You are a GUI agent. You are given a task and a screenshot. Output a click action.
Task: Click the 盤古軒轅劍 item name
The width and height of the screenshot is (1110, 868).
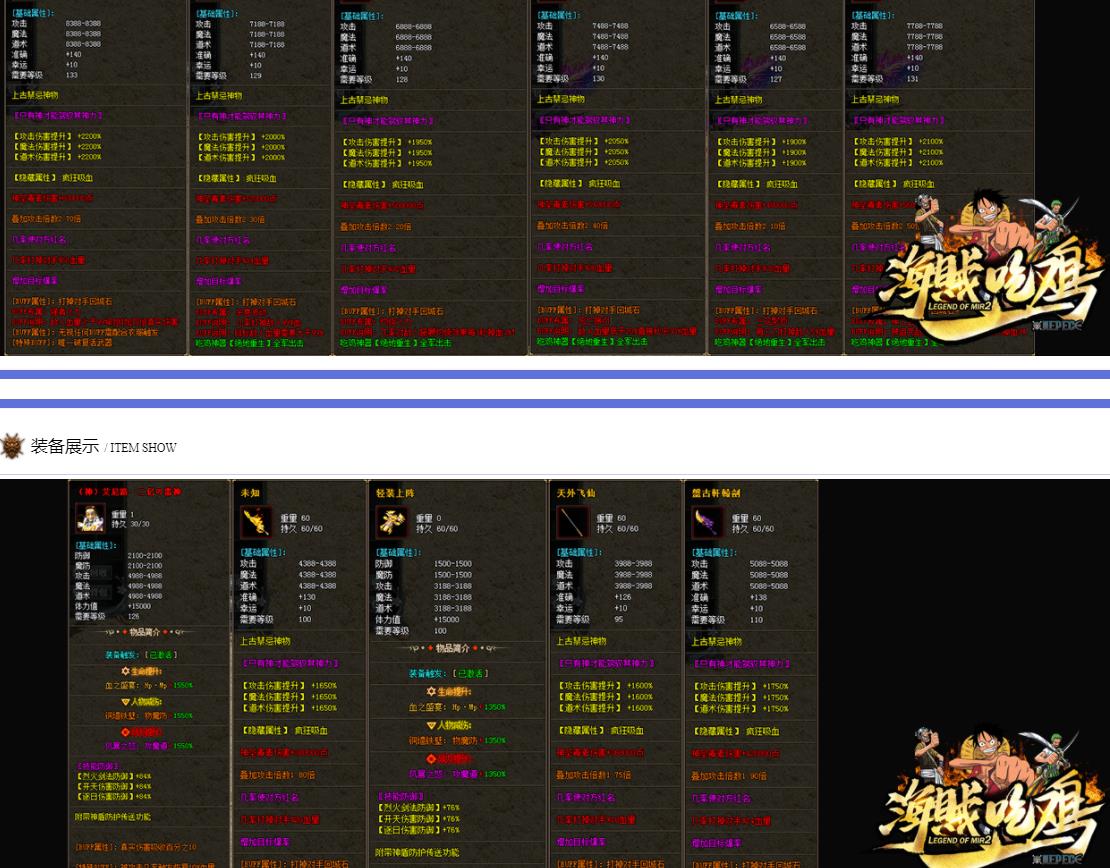(x=716, y=492)
